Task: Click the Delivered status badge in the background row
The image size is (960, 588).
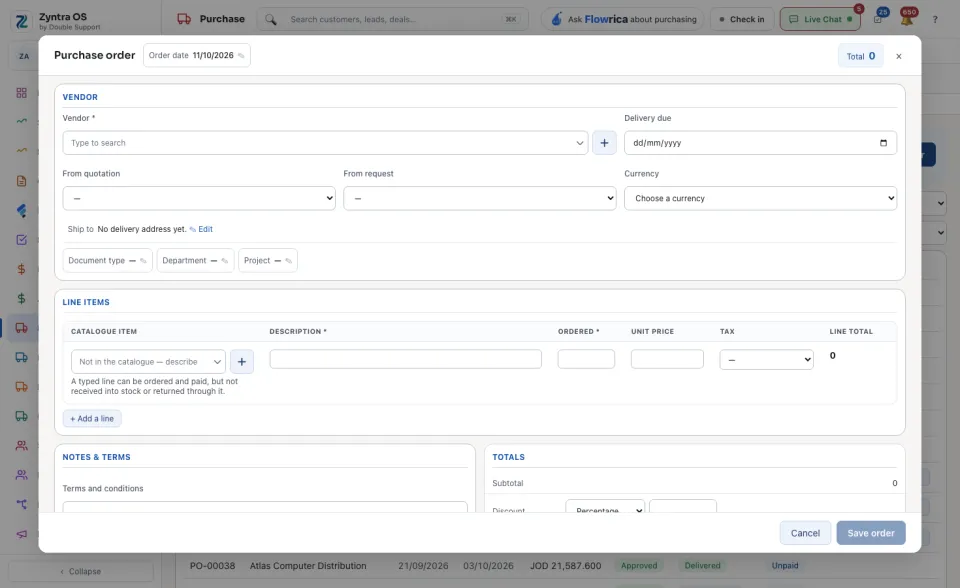Action: (x=702, y=566)
